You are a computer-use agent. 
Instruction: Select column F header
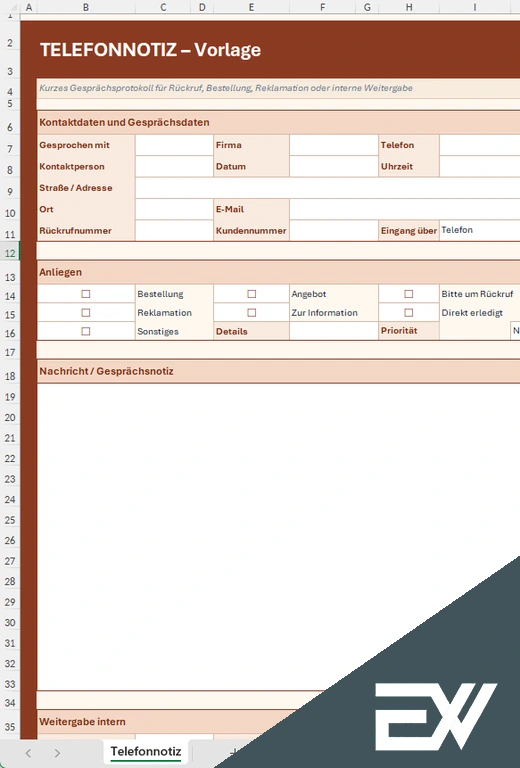coord(322,7)
